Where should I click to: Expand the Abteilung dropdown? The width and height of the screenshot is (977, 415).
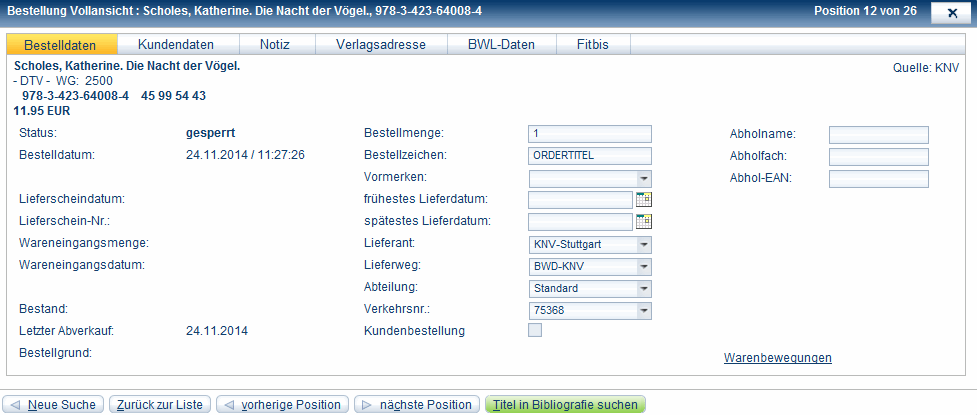[643, 288]
